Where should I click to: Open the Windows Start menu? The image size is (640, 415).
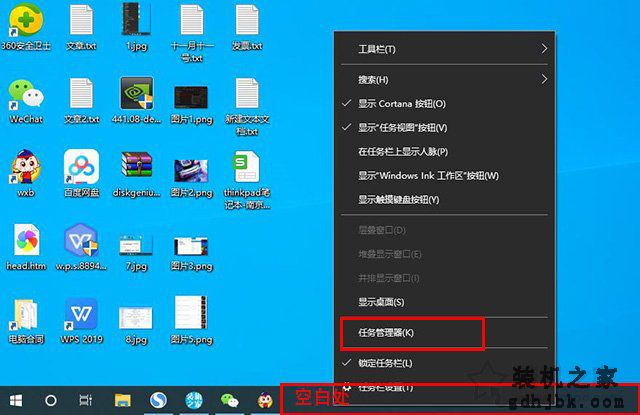point(16,400)
